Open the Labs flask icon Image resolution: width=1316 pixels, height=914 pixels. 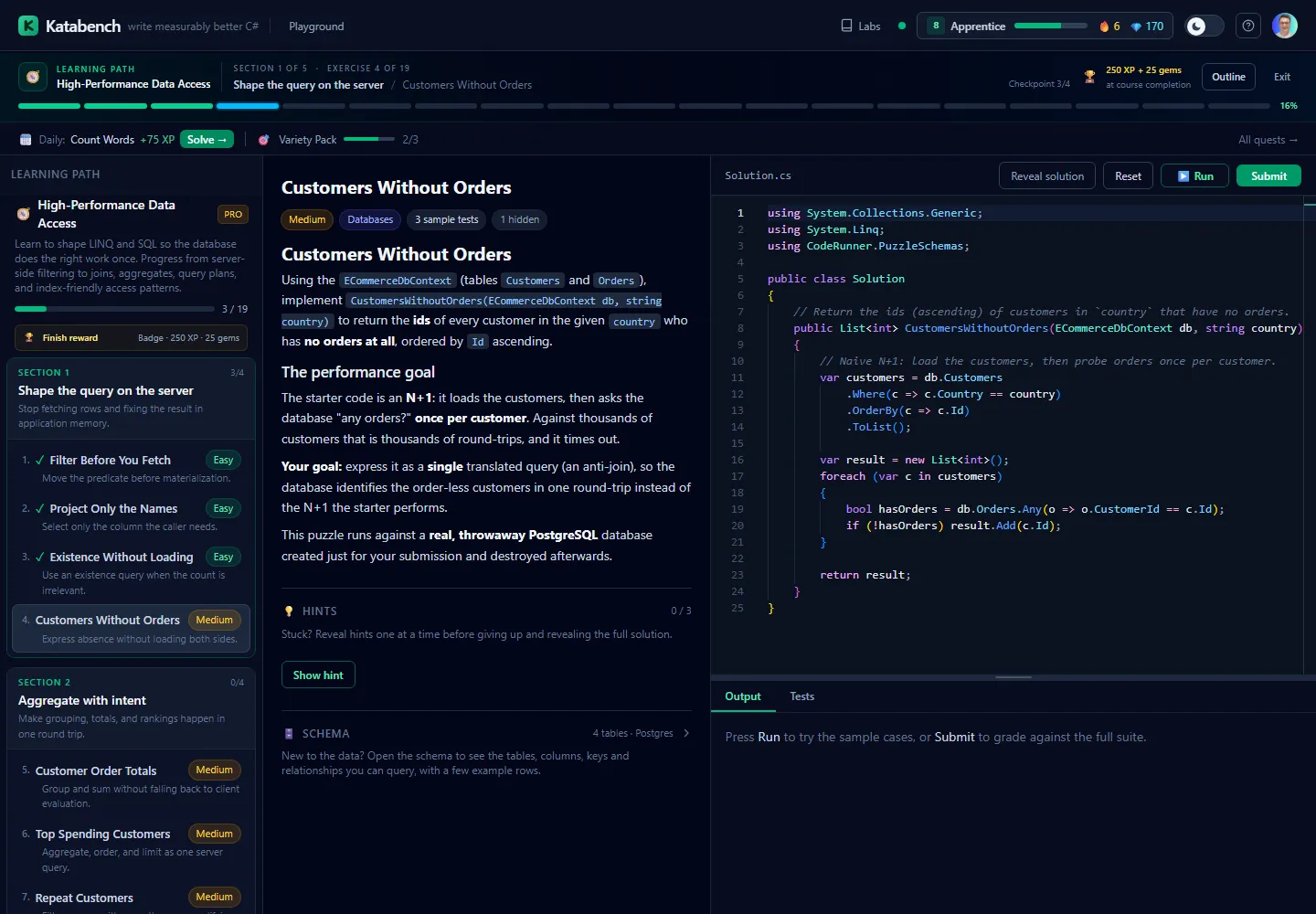846,26
